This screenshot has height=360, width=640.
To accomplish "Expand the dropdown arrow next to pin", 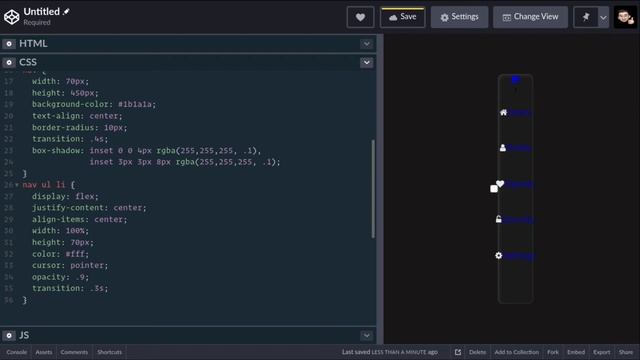I will click(x=603, y=18).
